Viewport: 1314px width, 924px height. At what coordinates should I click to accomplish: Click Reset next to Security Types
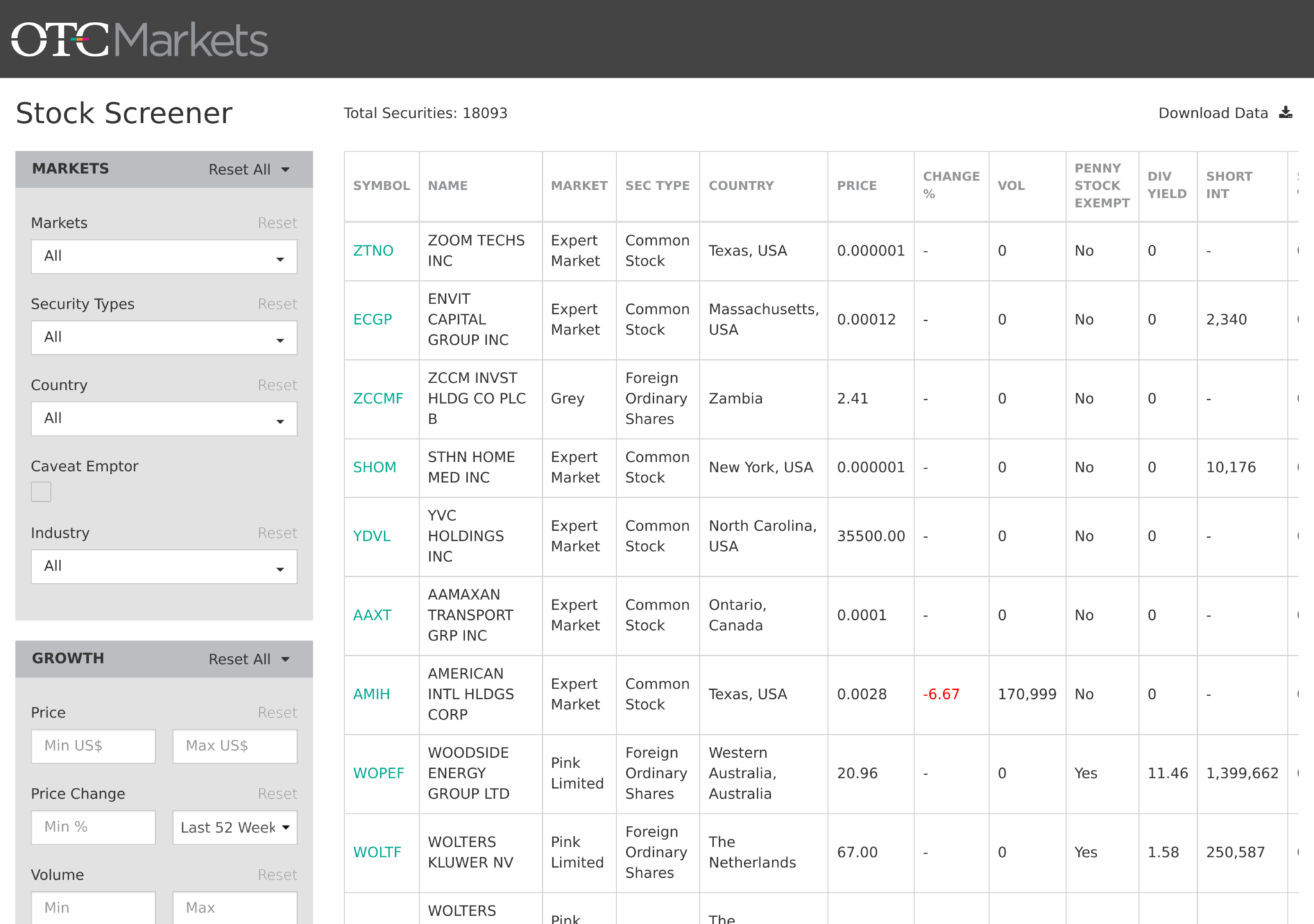tap(277, 304)
